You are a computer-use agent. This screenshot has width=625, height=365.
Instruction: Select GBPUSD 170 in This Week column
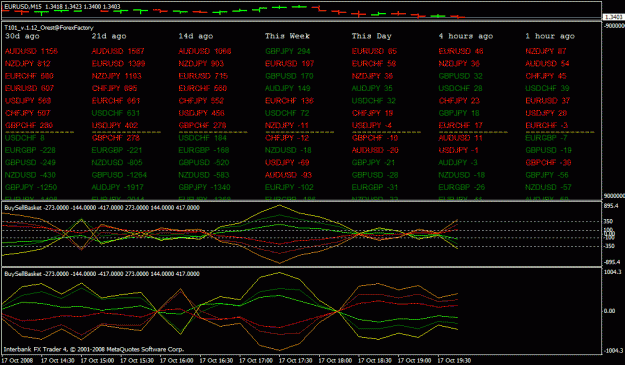[289, 76]
